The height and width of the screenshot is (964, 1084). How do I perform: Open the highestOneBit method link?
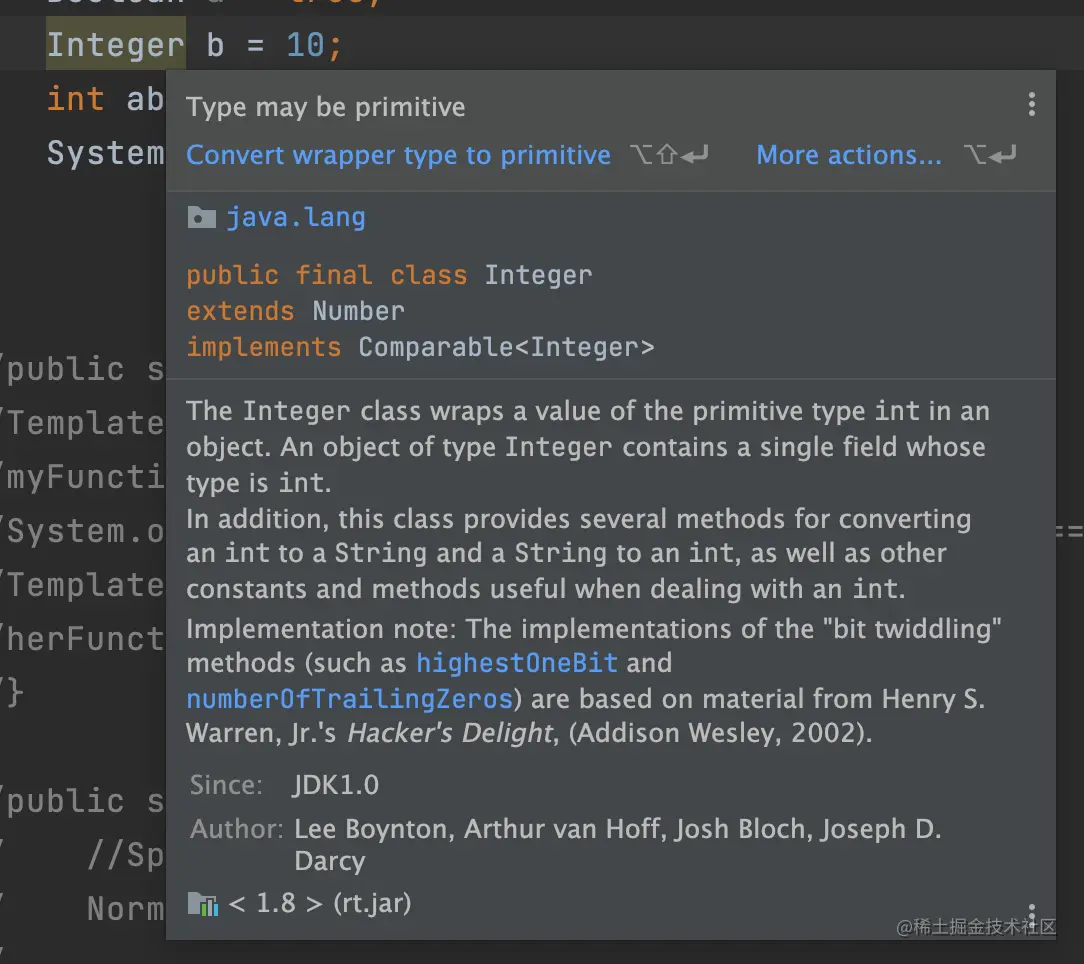(516, 663)
